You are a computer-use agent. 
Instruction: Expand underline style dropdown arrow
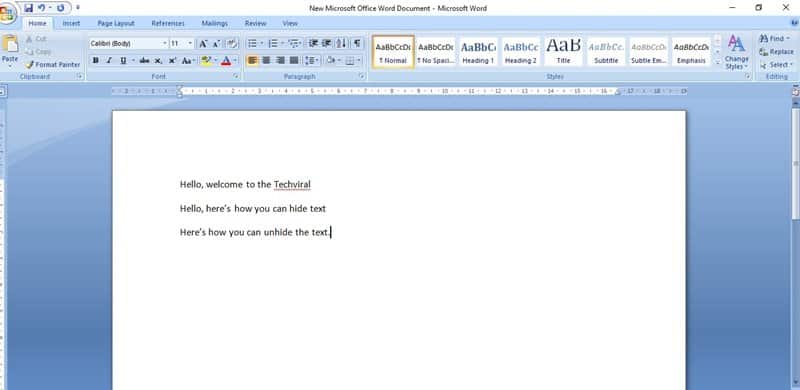click(x=133, y=61)
